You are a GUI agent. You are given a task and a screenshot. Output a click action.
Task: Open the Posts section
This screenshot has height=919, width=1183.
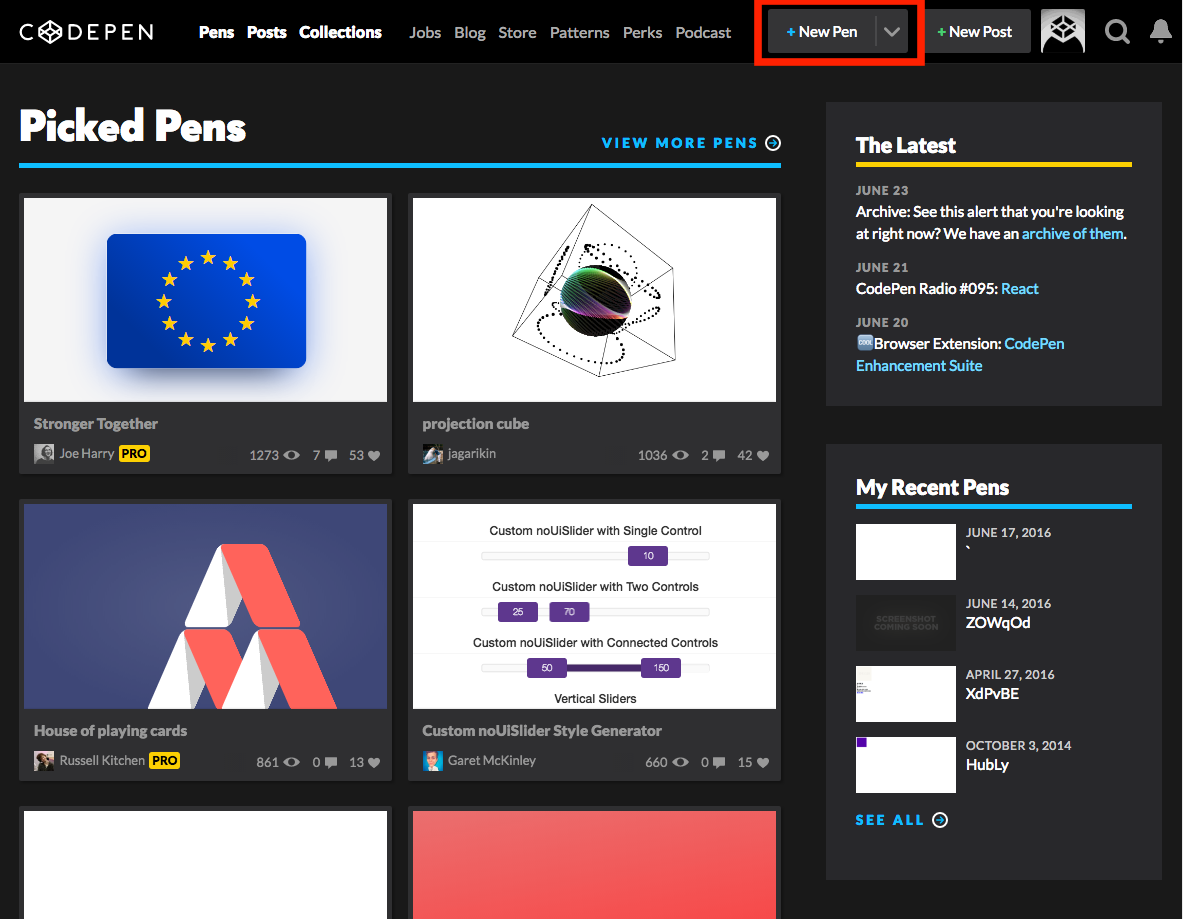266,32
